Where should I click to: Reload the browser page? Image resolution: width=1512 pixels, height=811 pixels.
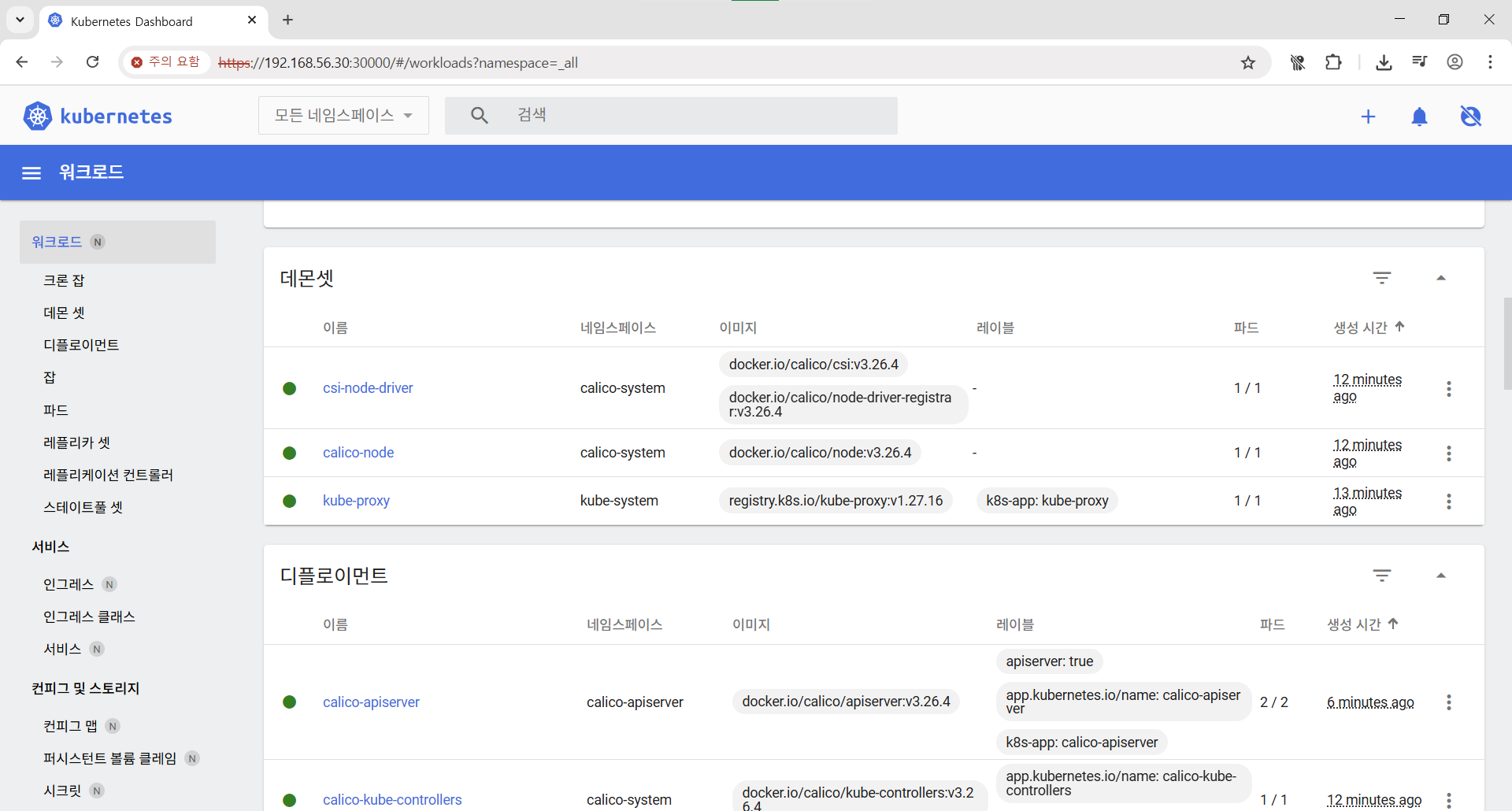[x=92, y=62]
